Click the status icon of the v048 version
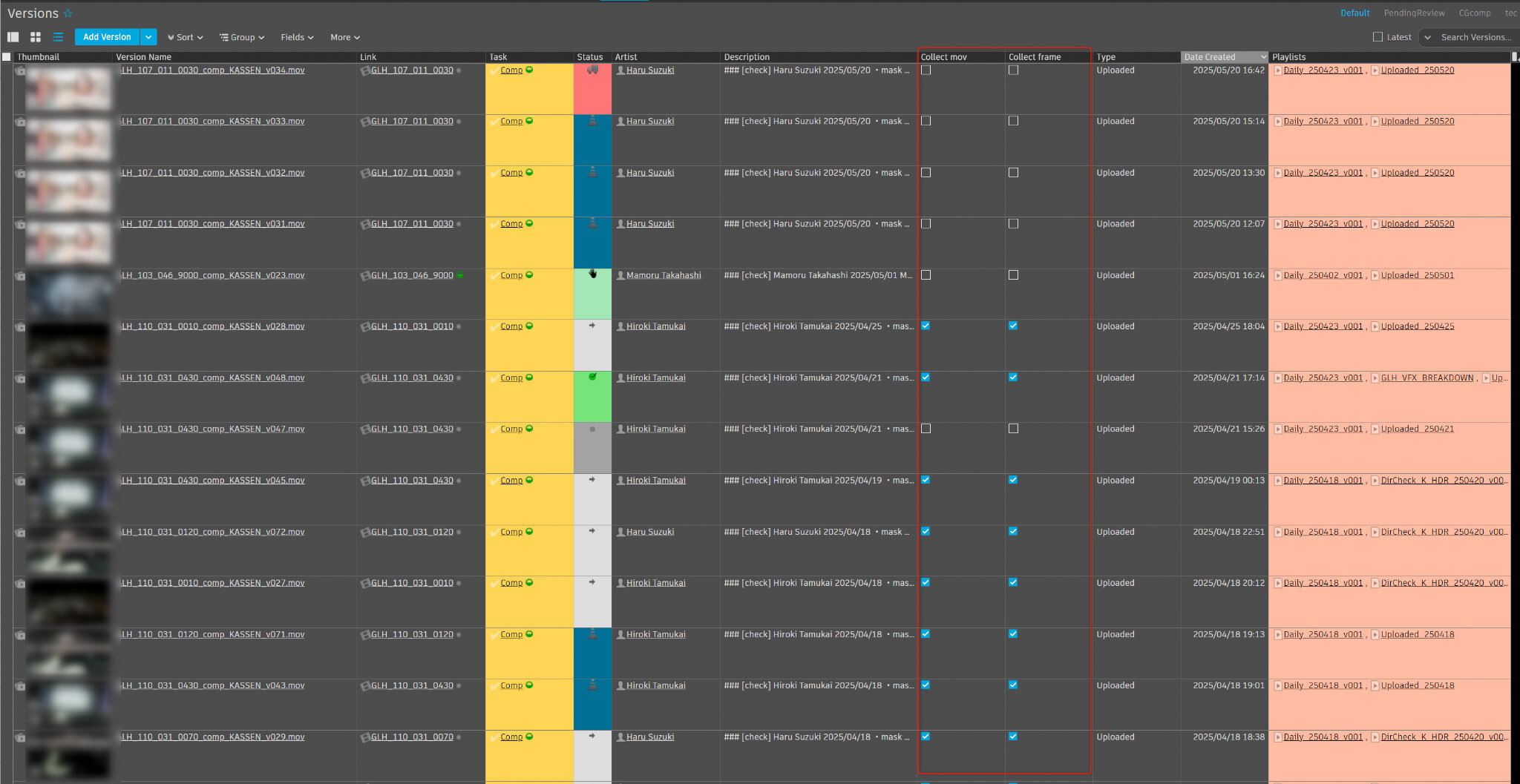This screenshot has width=1520, height=784. 592,378
